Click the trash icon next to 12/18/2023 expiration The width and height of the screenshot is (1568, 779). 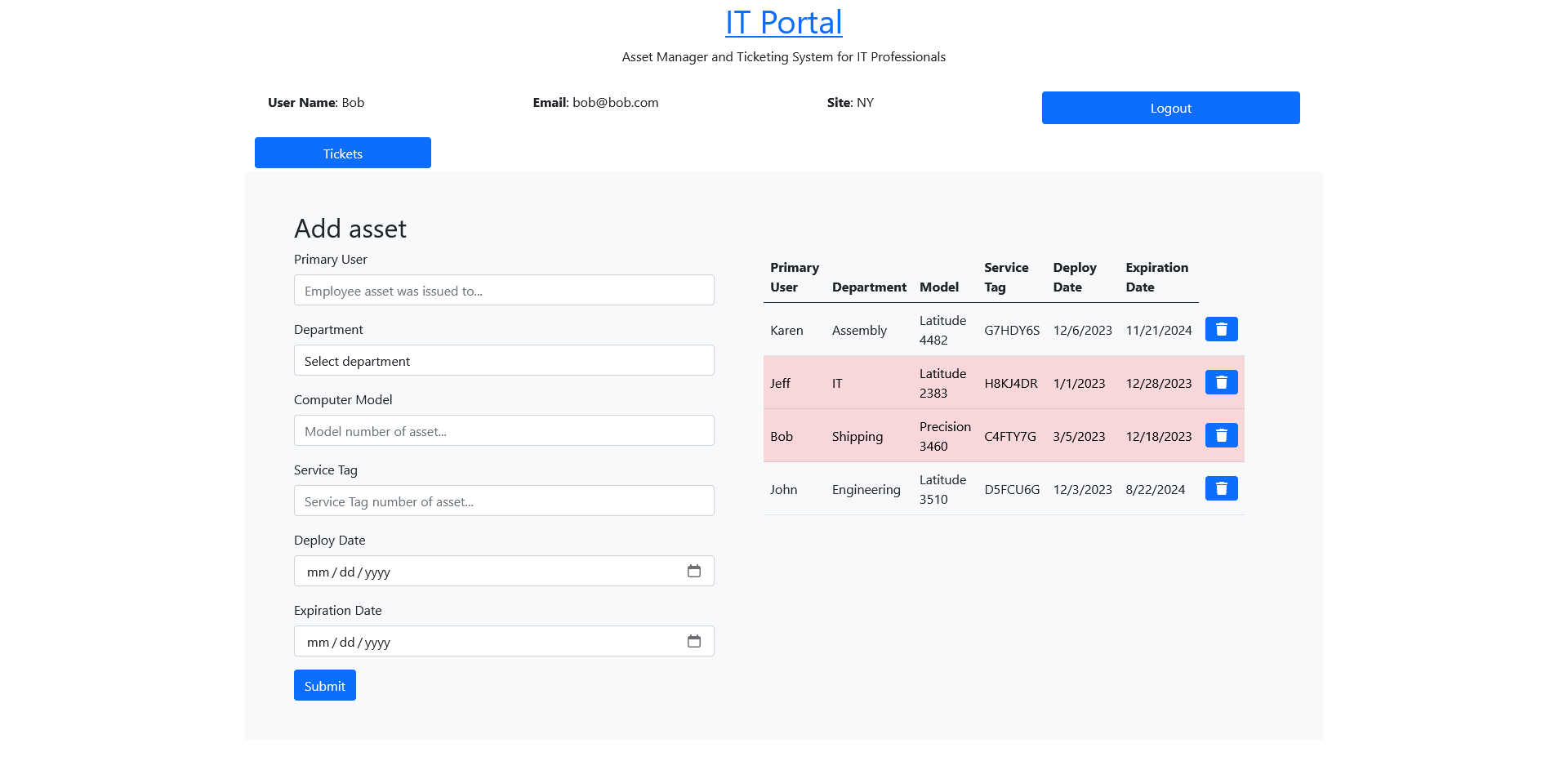coord(1221,435)
